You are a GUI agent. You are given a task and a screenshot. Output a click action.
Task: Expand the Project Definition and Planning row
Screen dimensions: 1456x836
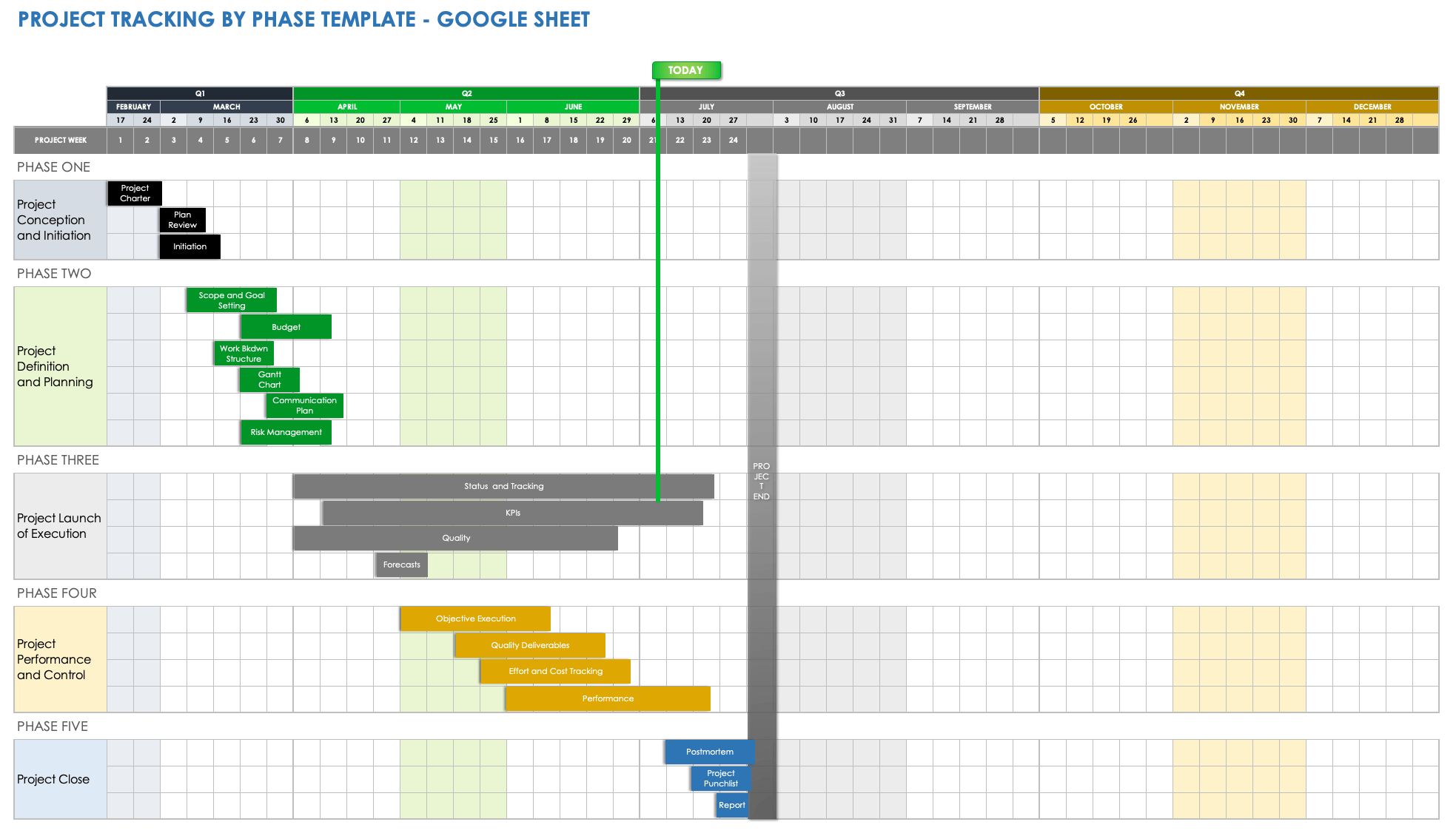56,365
